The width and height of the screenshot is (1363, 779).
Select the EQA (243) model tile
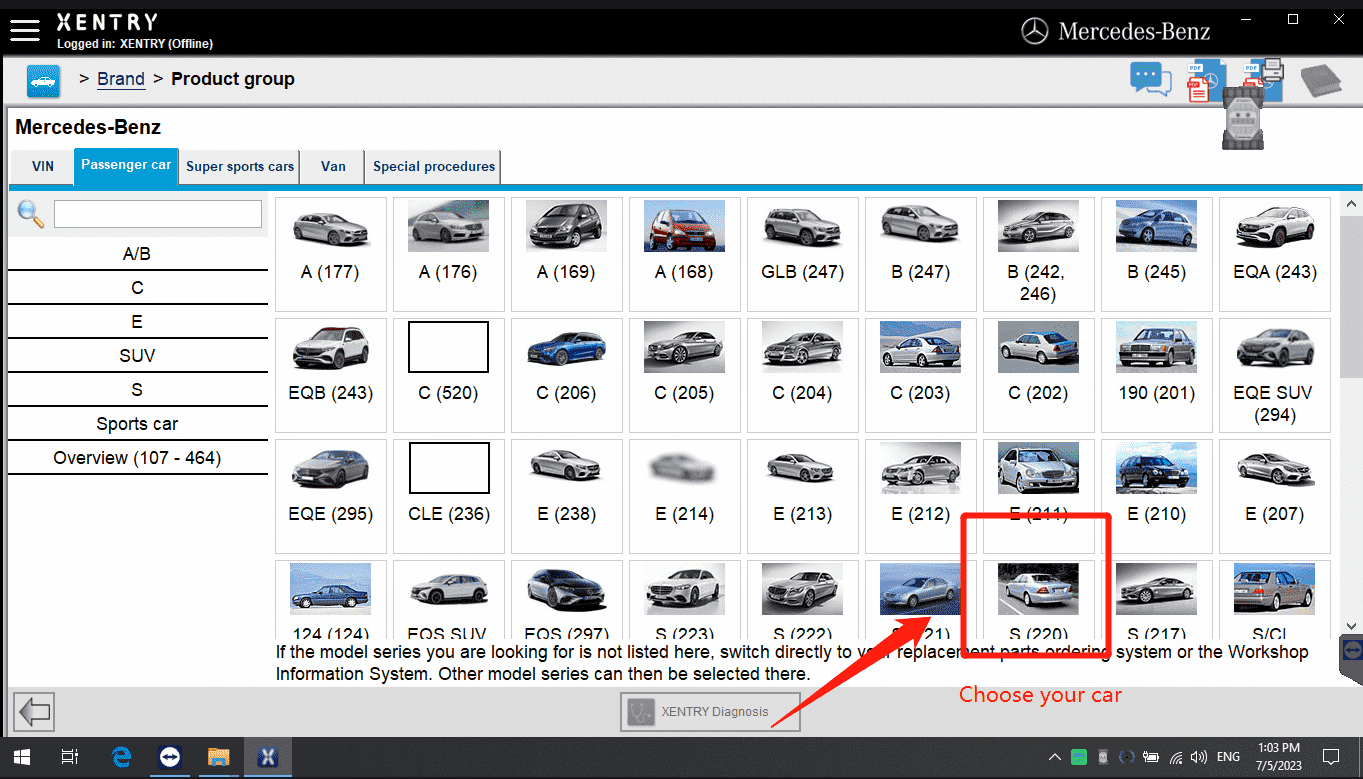click(x=1274, y=254)
